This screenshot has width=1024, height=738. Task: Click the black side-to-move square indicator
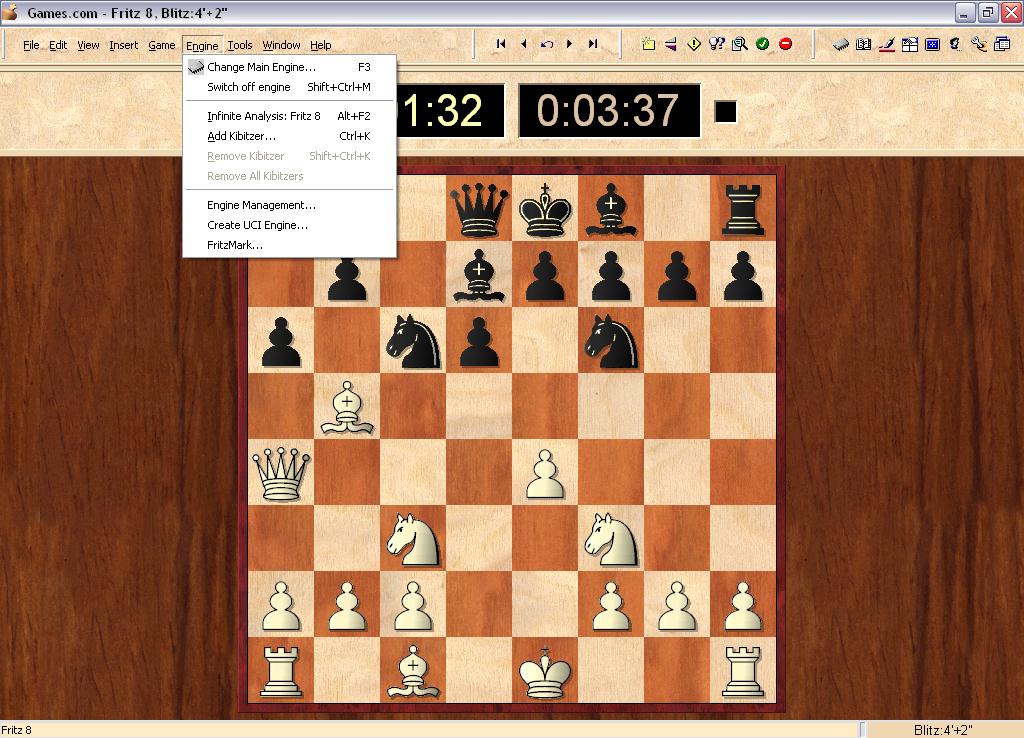coord(726,112)
